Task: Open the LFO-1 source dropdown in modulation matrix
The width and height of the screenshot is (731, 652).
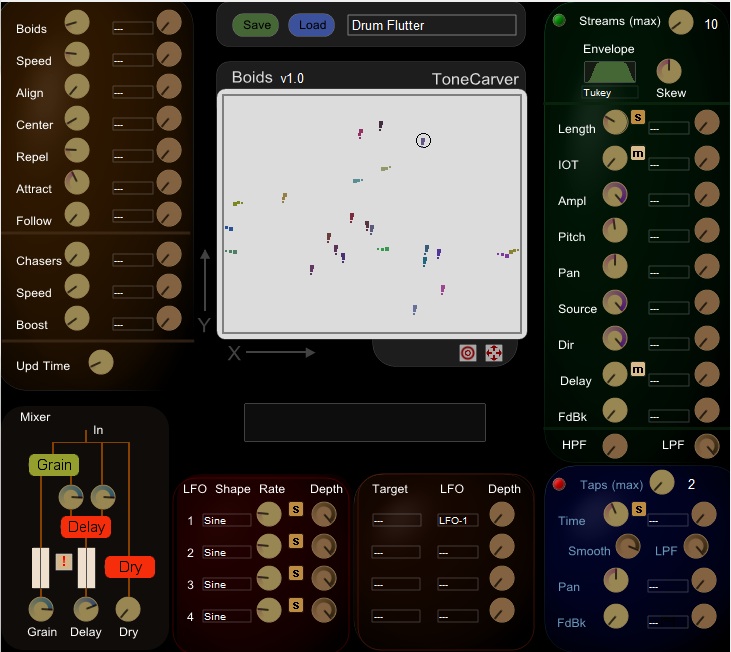Action: tap(458, 521)
